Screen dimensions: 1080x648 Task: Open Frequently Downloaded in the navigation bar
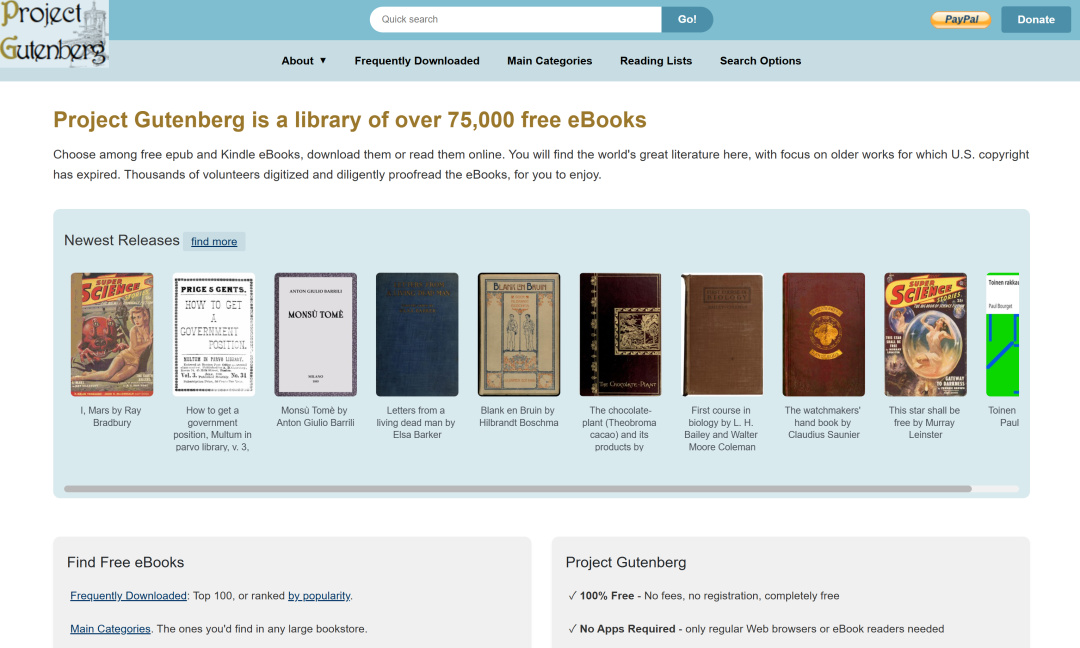[417, 61]
